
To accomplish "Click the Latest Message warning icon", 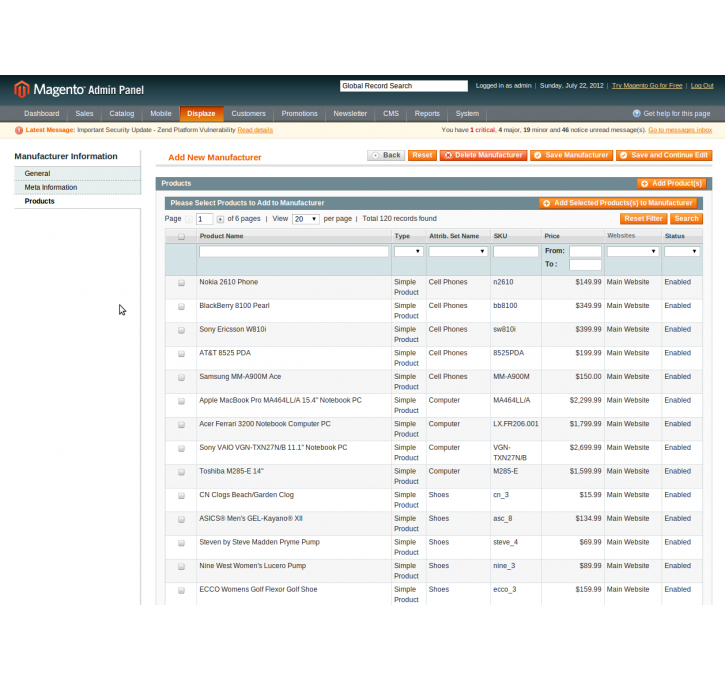I will pos(18,130).
